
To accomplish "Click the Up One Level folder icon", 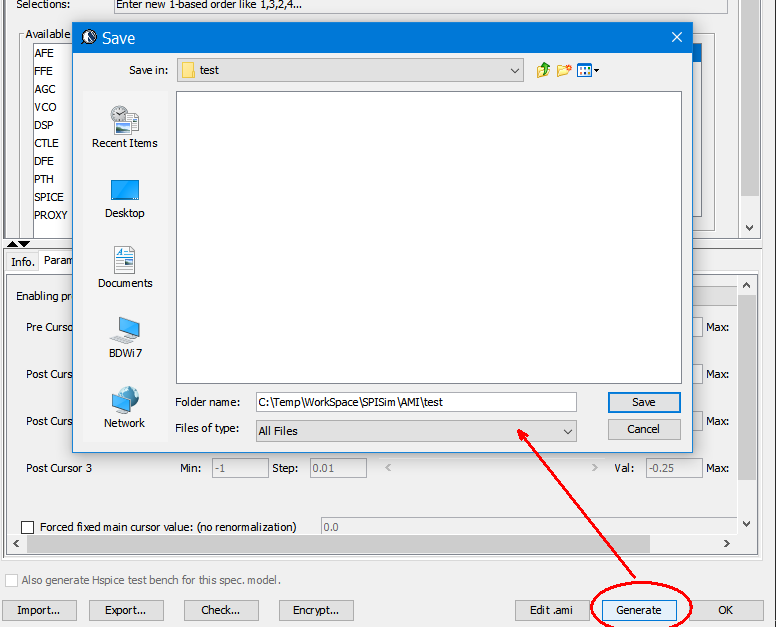I will click(543, 70).
